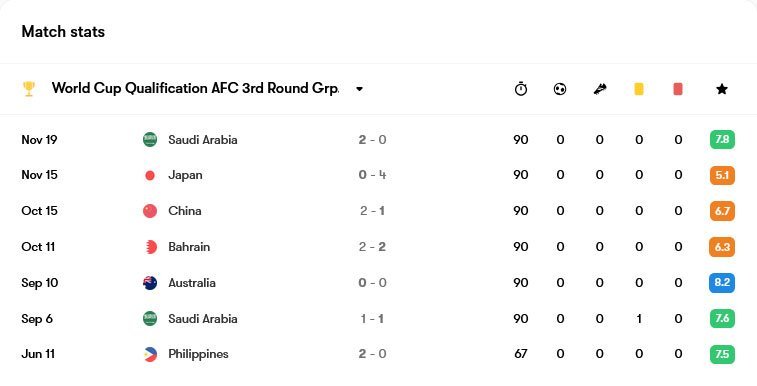The width and height of the screenshot is (757, 386).
Task: Click the Australia flag icon
Action: tap(150, 283)
